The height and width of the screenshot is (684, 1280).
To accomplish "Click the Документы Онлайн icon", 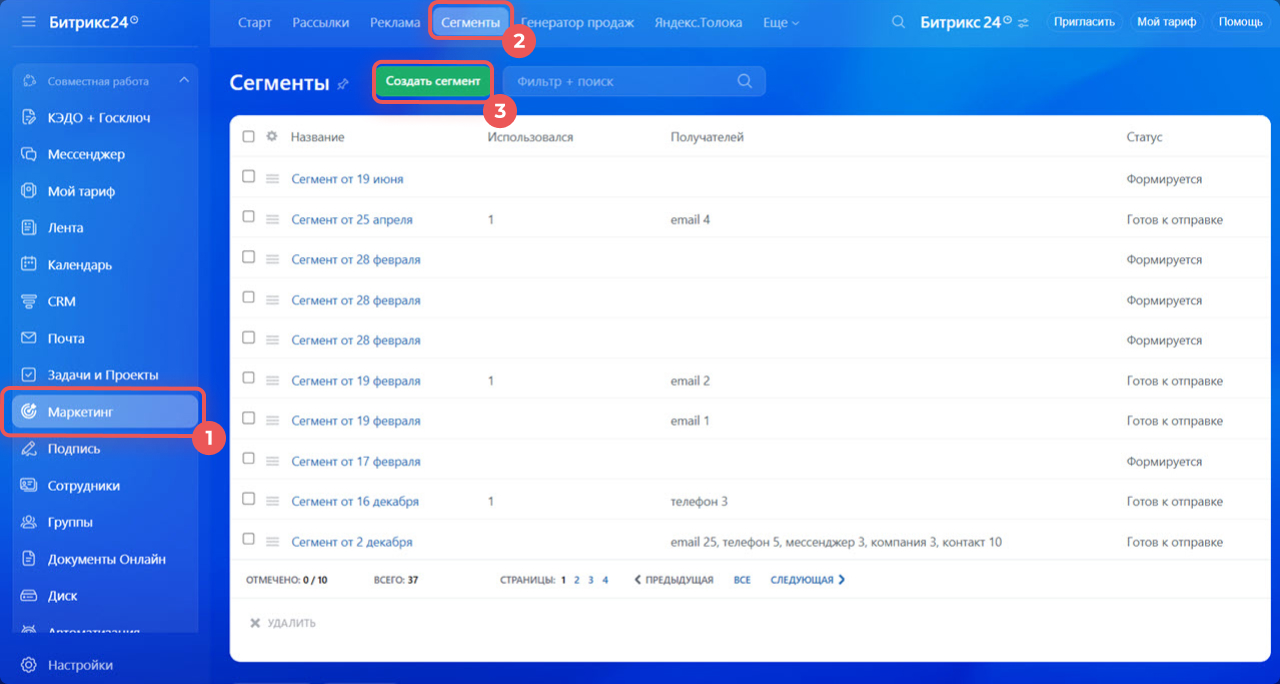I will coord(29,559).
